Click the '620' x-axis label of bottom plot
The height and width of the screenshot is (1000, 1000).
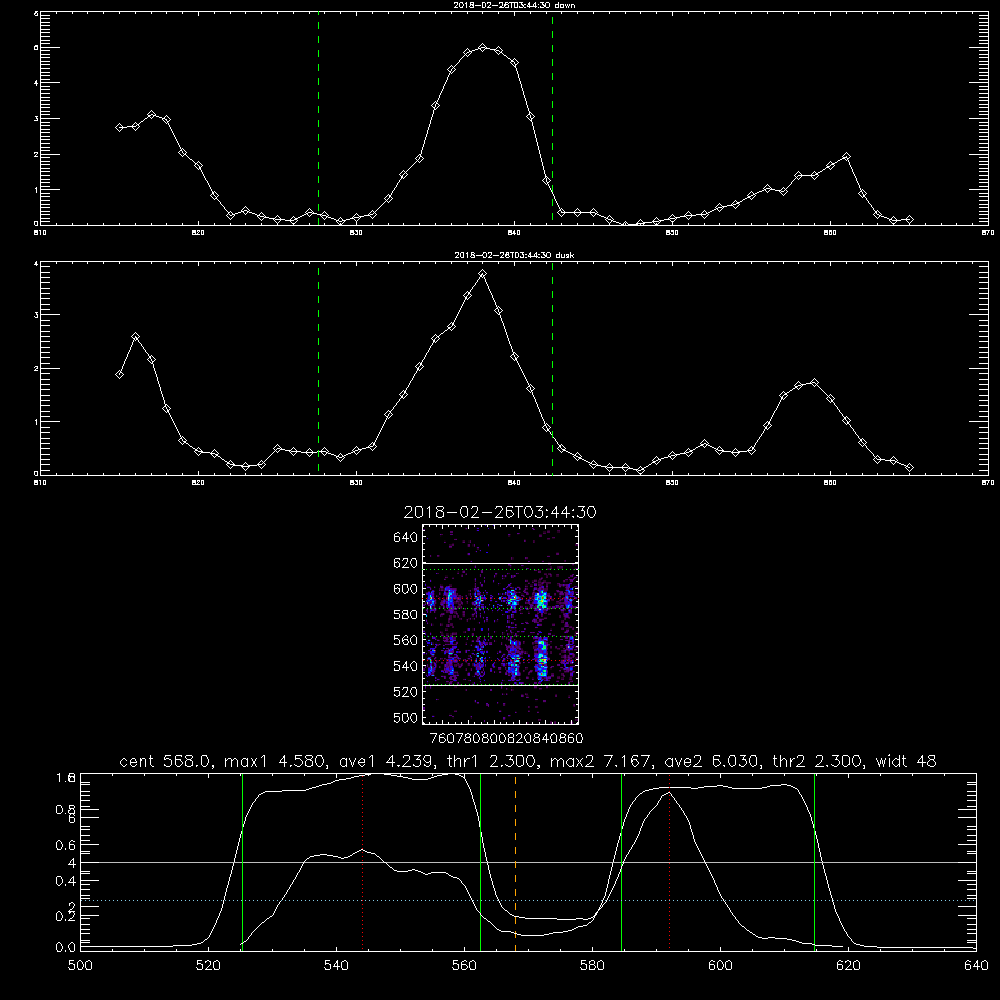click(848, 966)
